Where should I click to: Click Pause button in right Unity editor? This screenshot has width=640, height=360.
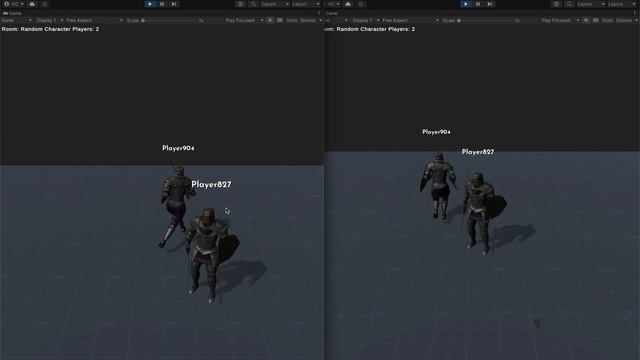478,4
